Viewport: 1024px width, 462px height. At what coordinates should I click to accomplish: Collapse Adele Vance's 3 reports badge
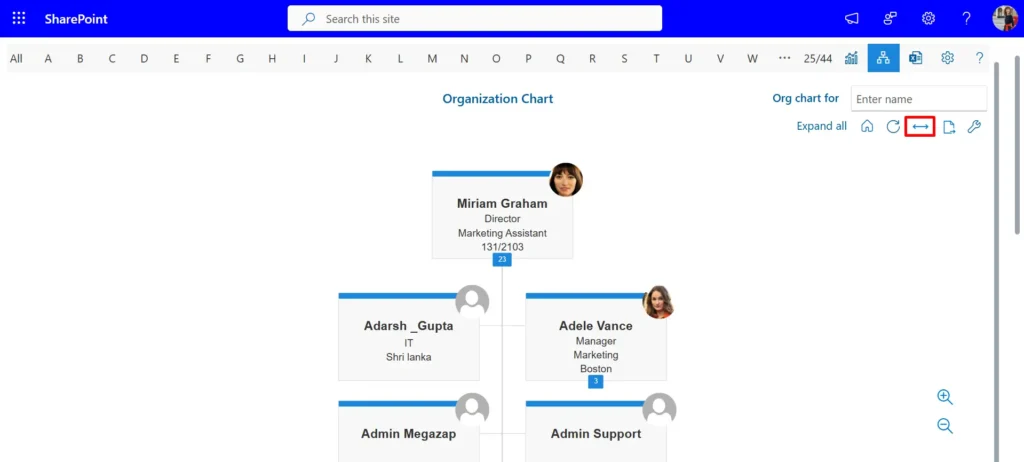pyautogui.click(x=595, y=381)
